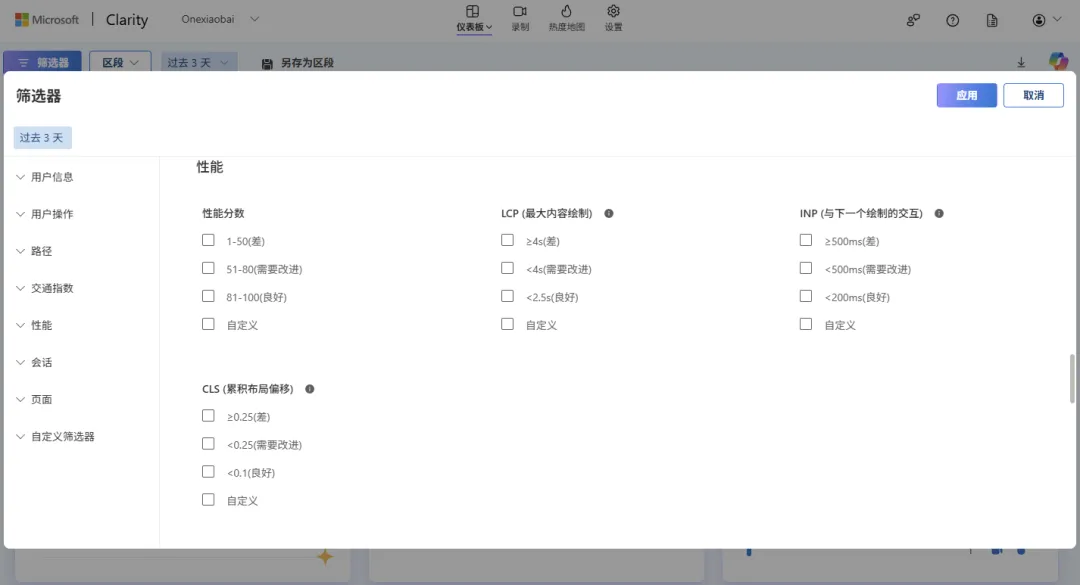Viewport: 1080px width, 585px height.
Task: Check the INP <200ms(良好) checkbox
Action: click(805, 296)
